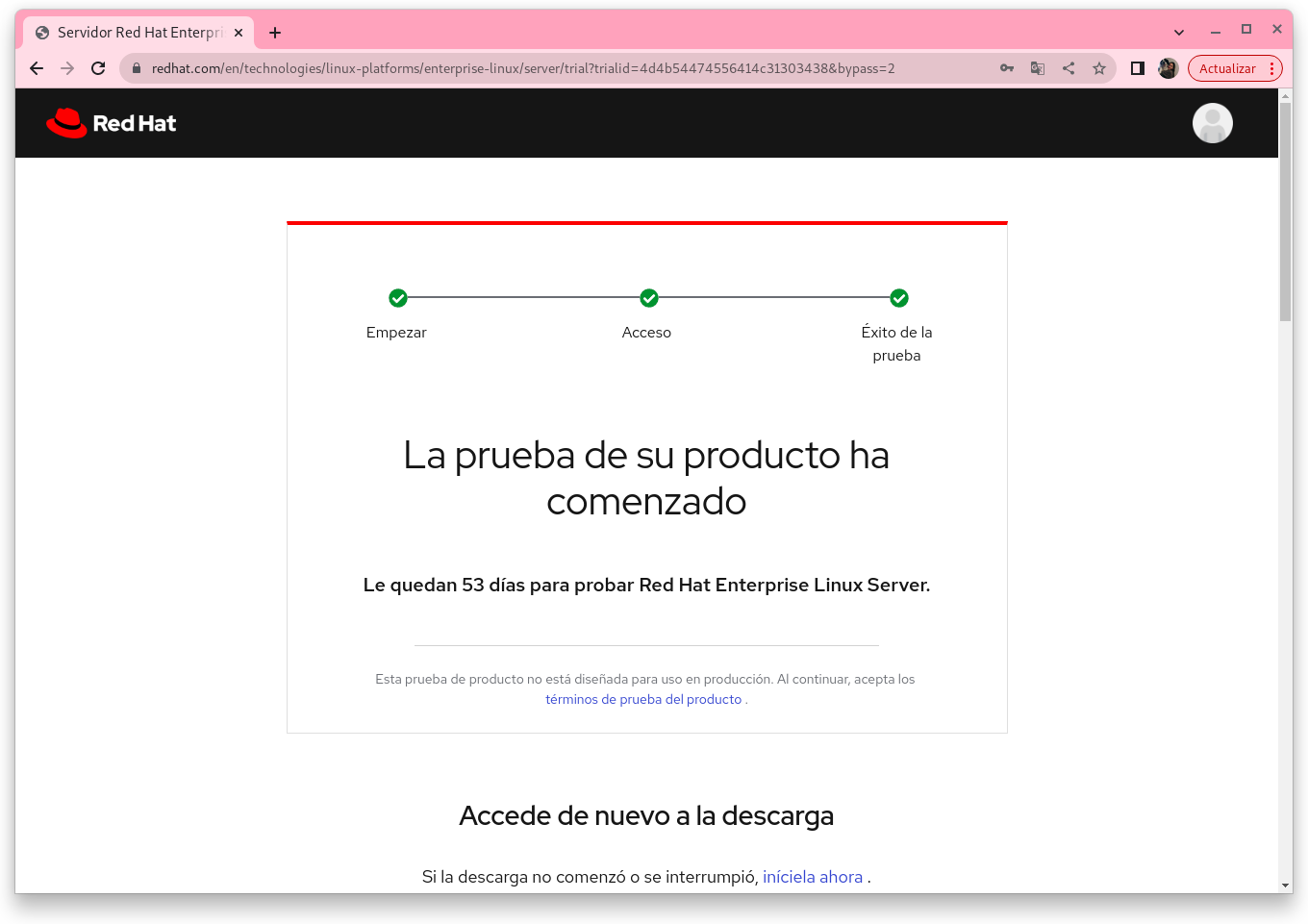Open the translate page icon
This screenshot has height=924, width=1308.
pos(1038,68)
